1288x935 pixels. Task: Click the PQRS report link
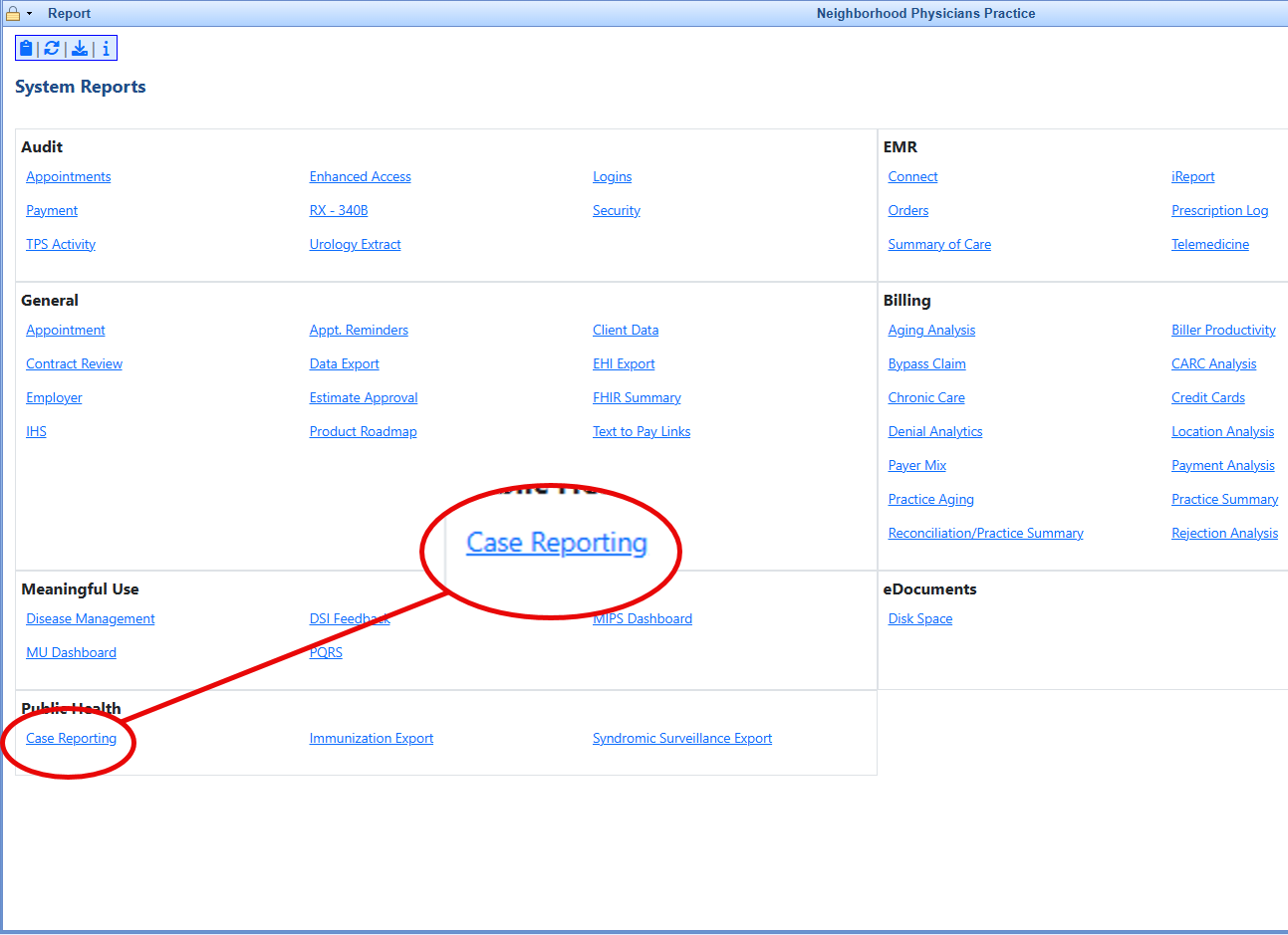coord(326,653)
